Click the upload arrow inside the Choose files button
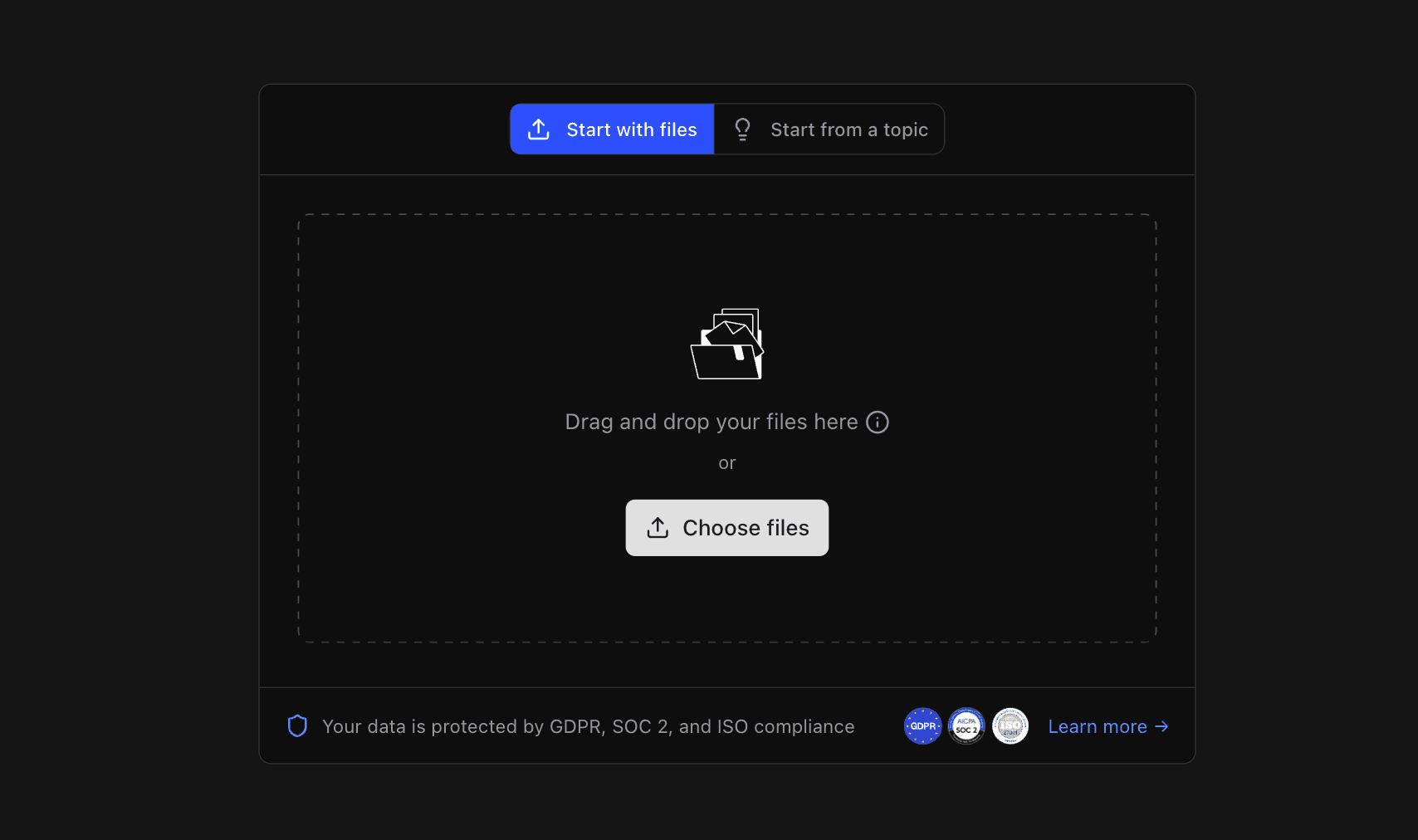The height and width of the screenshot is (840, 1418). (x=658, y=528)
